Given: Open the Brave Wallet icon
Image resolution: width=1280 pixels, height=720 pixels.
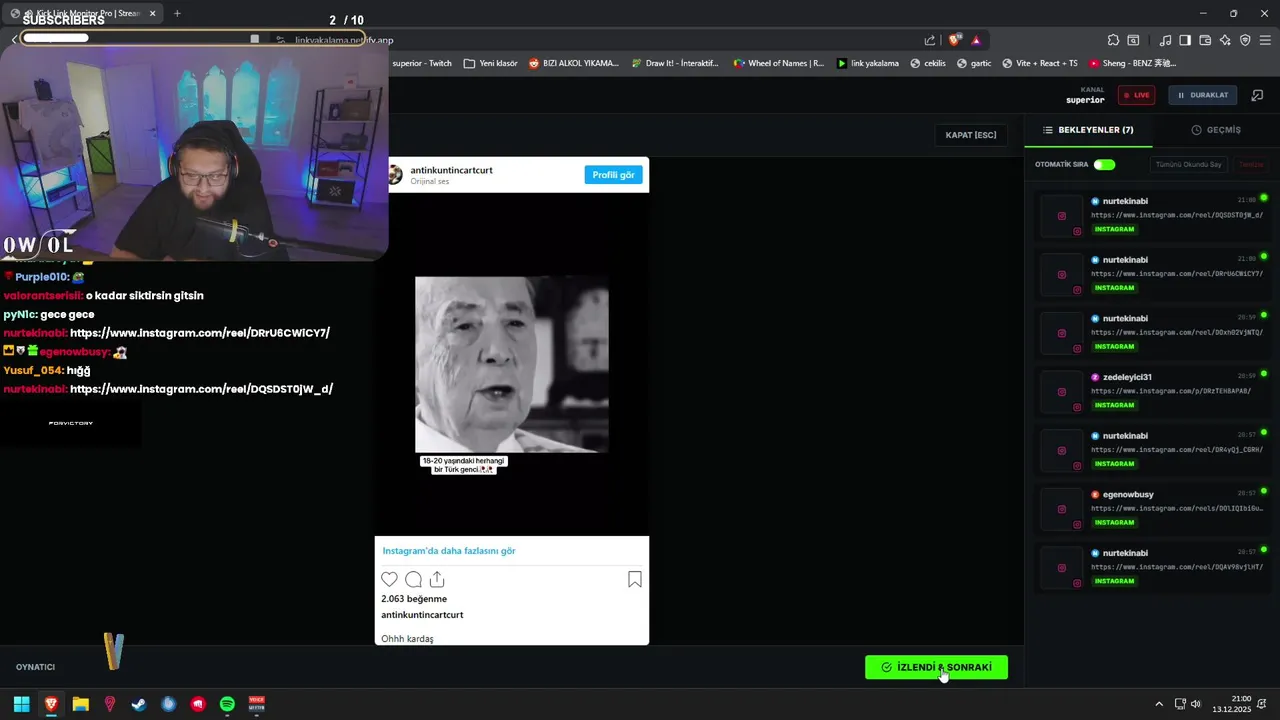Looking at the screenshot, I should [x=1205, y=40].
